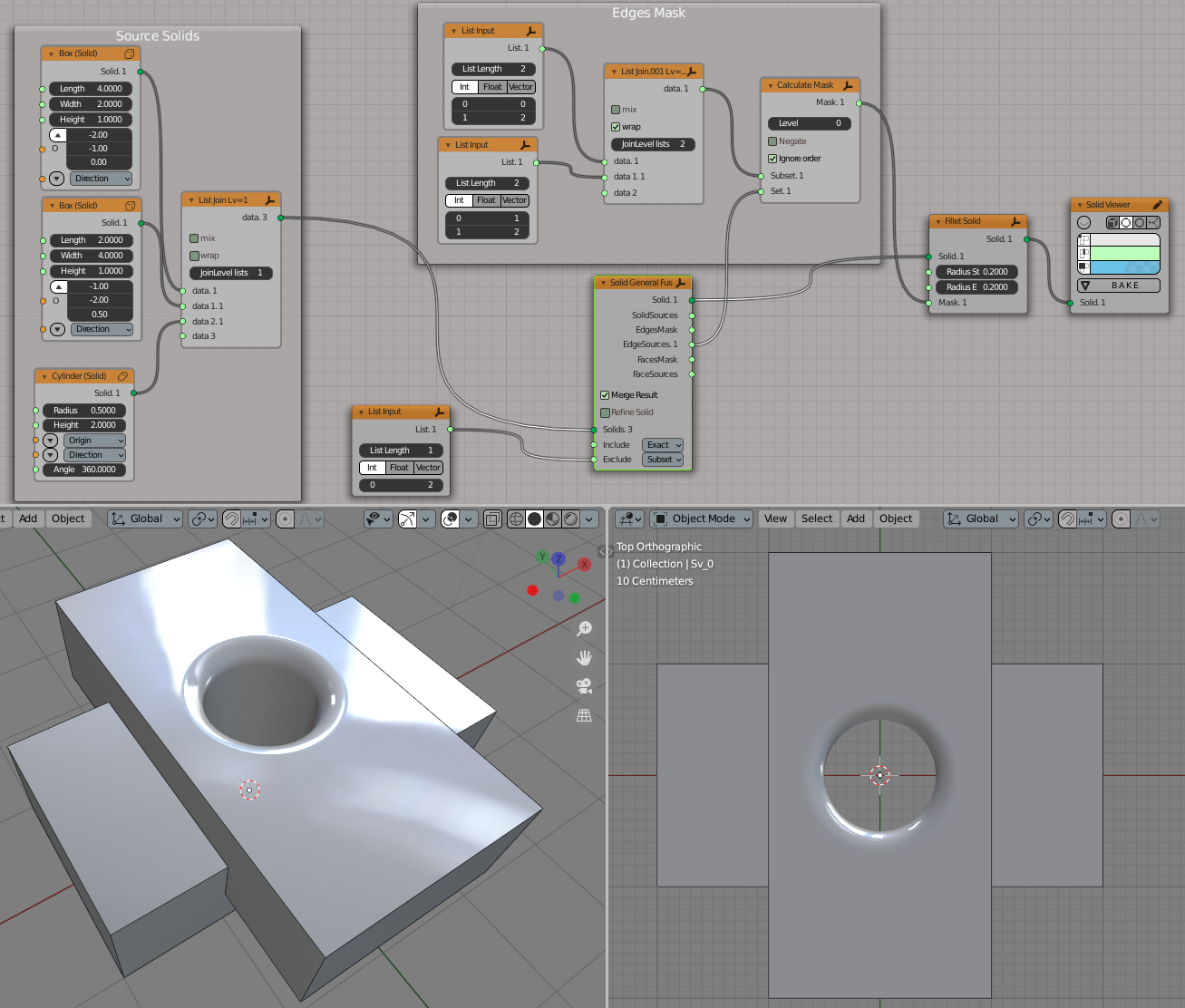1185x1008 pixels.
Task: Click the Solid Viewer show toggle circle
Action: (1083, 222)
